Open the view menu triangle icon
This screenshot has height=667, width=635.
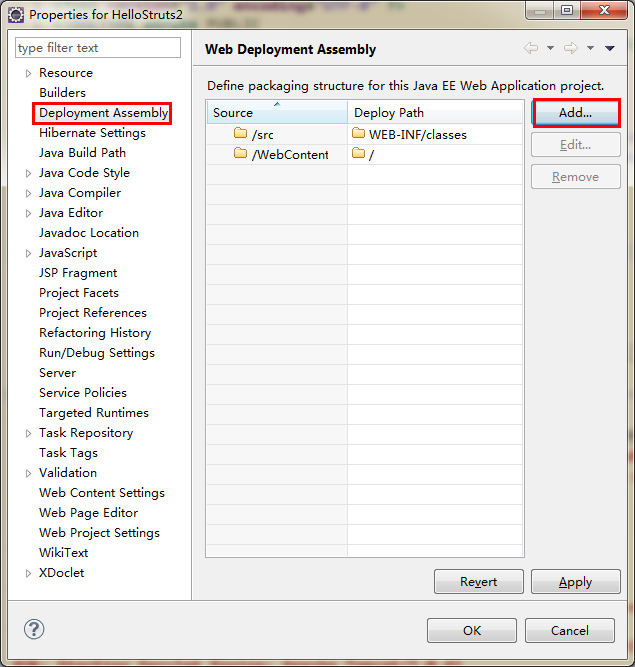click(x=610, y=48)
